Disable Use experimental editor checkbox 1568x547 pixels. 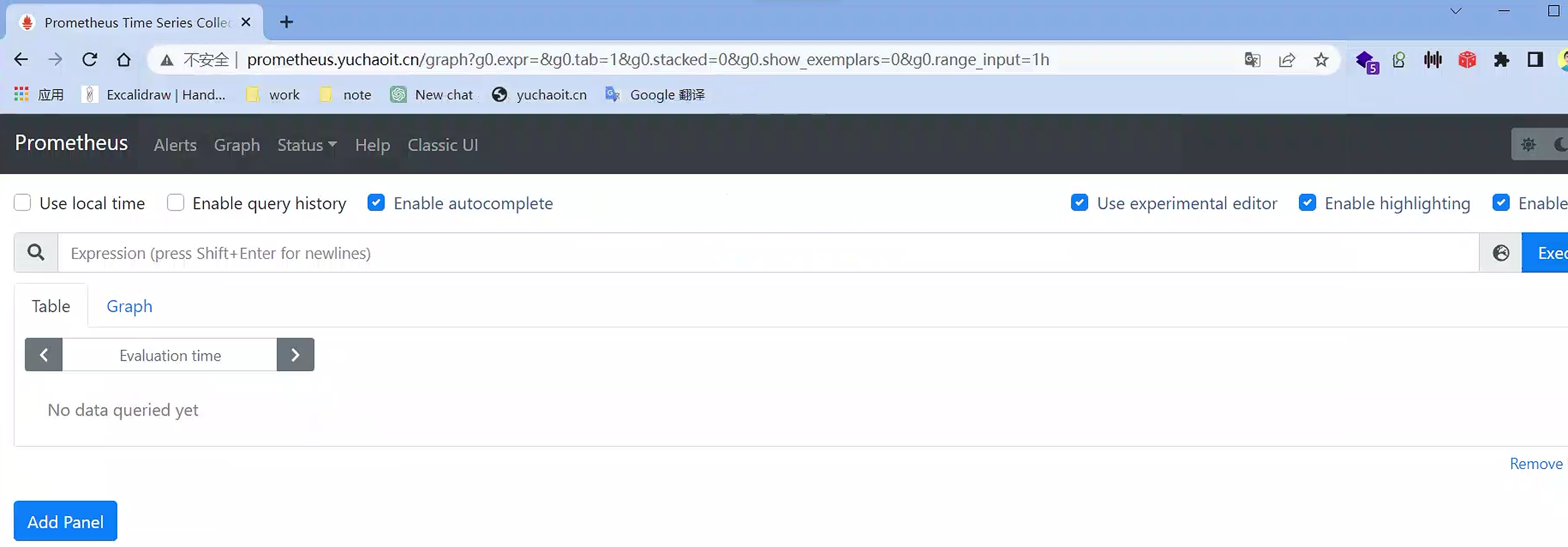pos(1079,203)
